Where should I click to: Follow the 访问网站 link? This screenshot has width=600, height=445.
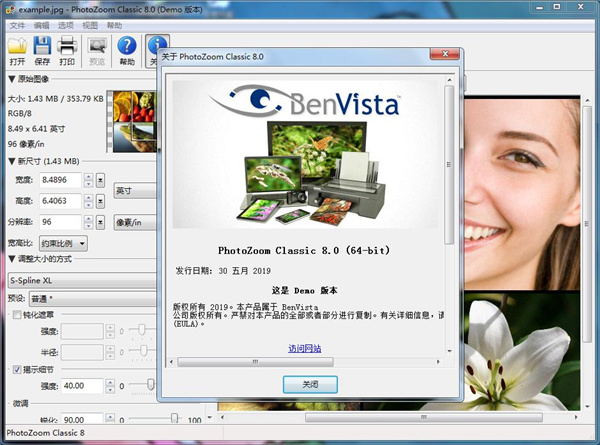[305, 348]
